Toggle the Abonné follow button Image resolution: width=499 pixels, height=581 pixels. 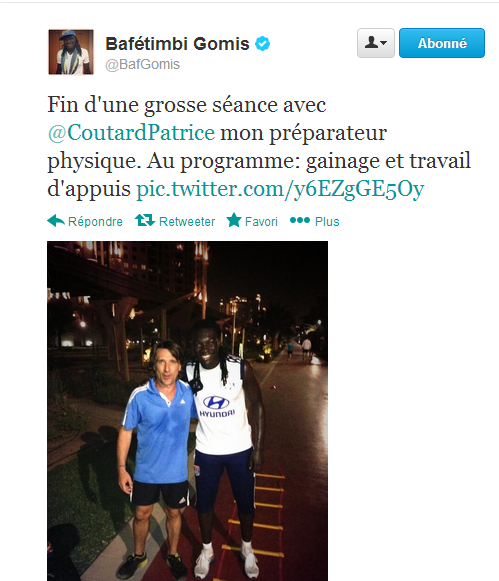(x=442, y=43)
